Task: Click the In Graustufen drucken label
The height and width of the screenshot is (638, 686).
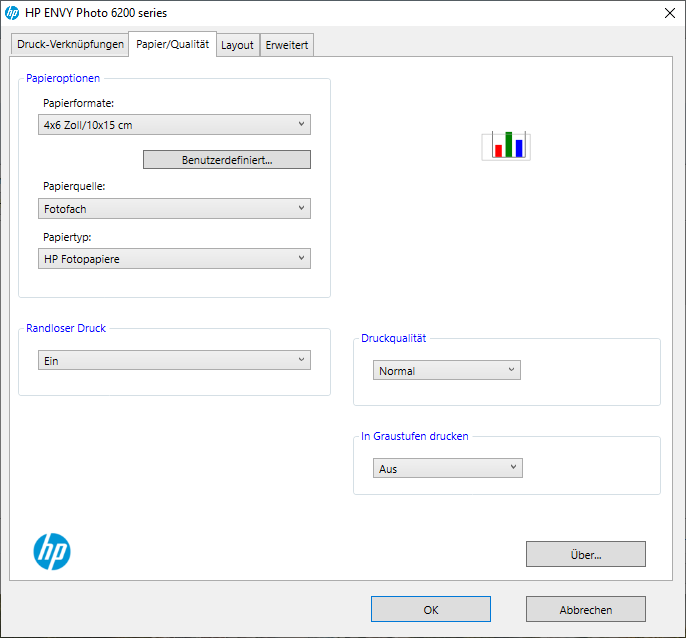Action: pos(414,436)
